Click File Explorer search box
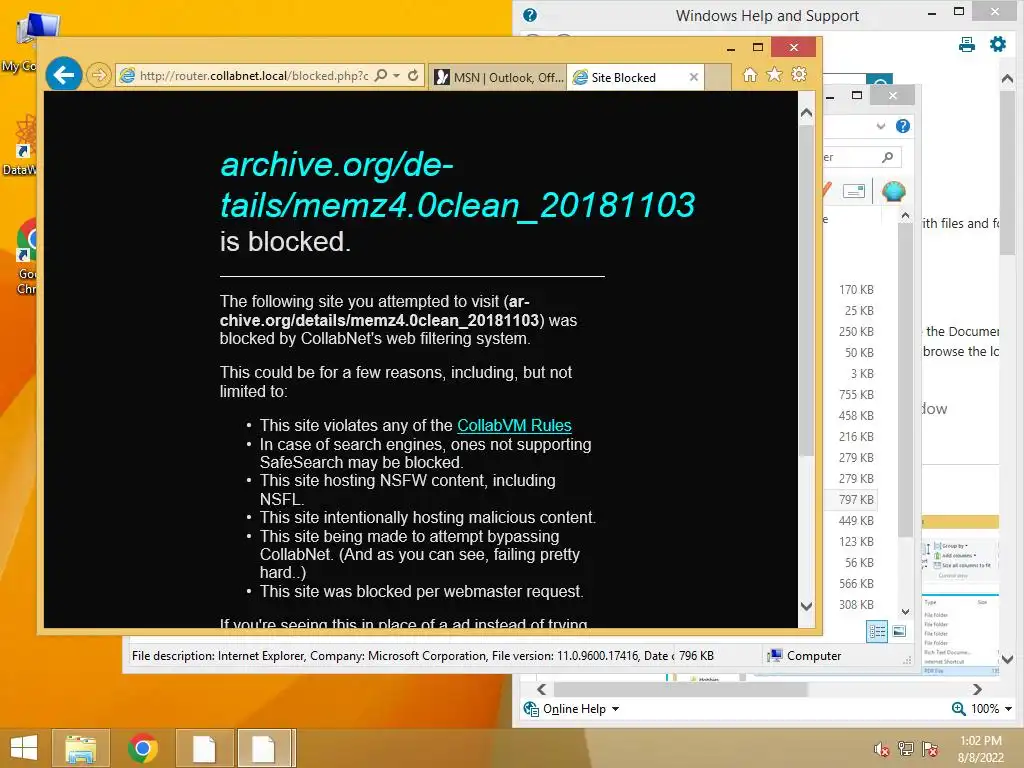Image resolution: width=1024 pixels, height=768 pixels. tap(861, 157)
